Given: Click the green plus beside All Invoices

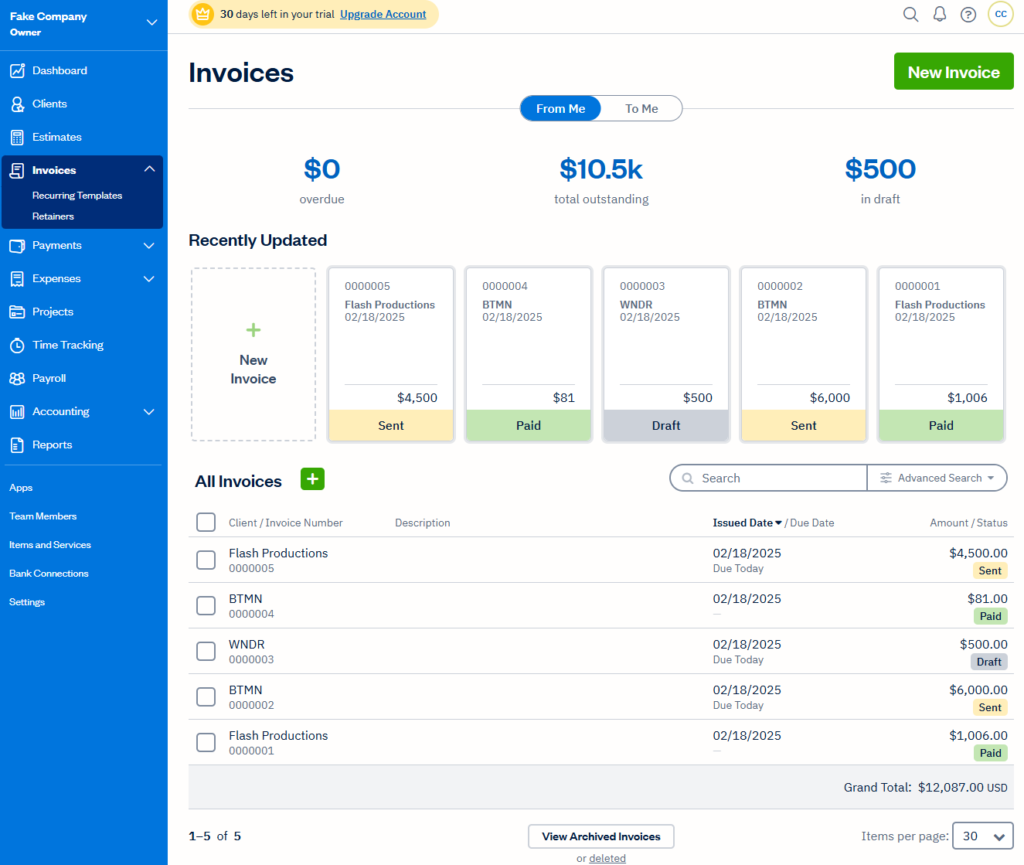Looking at the screenshot, I should [x=312, y=479].
